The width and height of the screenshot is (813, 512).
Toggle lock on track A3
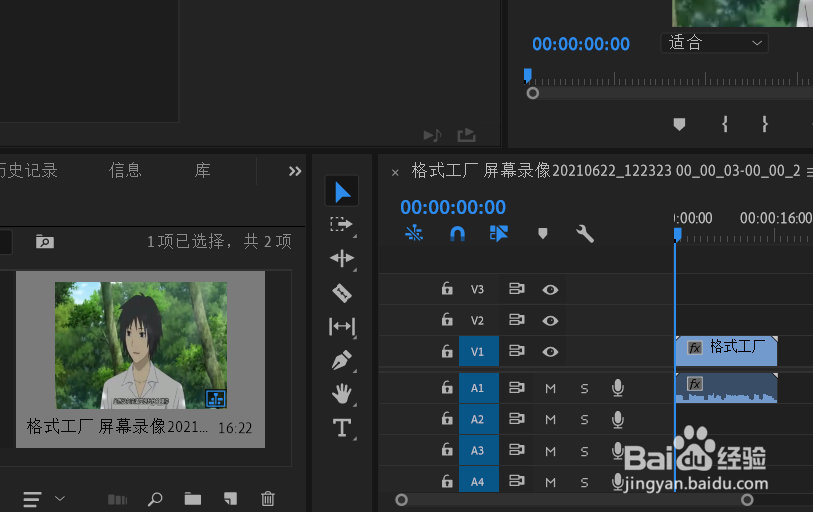(447, 450)
